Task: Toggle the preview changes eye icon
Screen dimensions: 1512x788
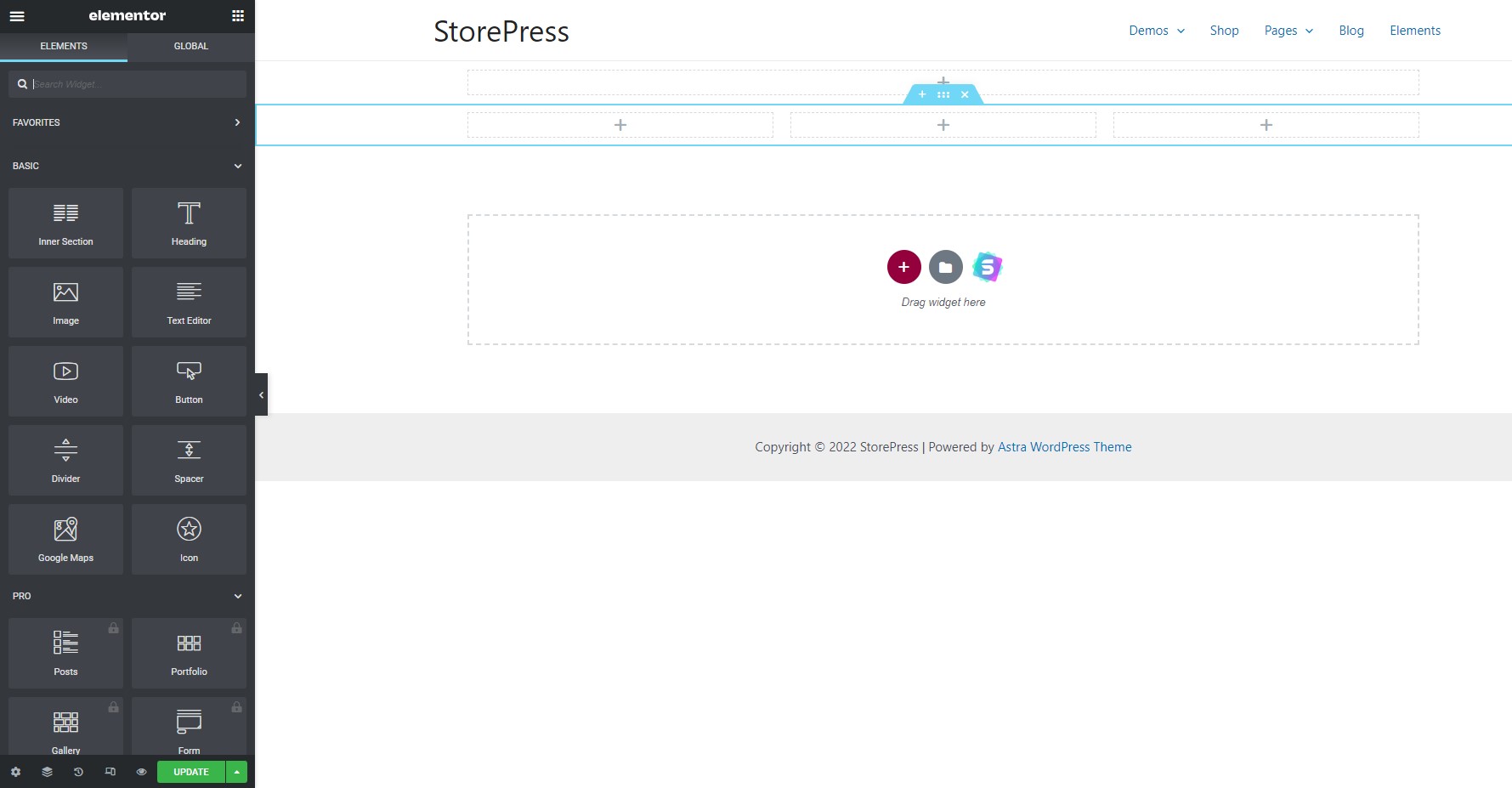Action: point(141,772)
